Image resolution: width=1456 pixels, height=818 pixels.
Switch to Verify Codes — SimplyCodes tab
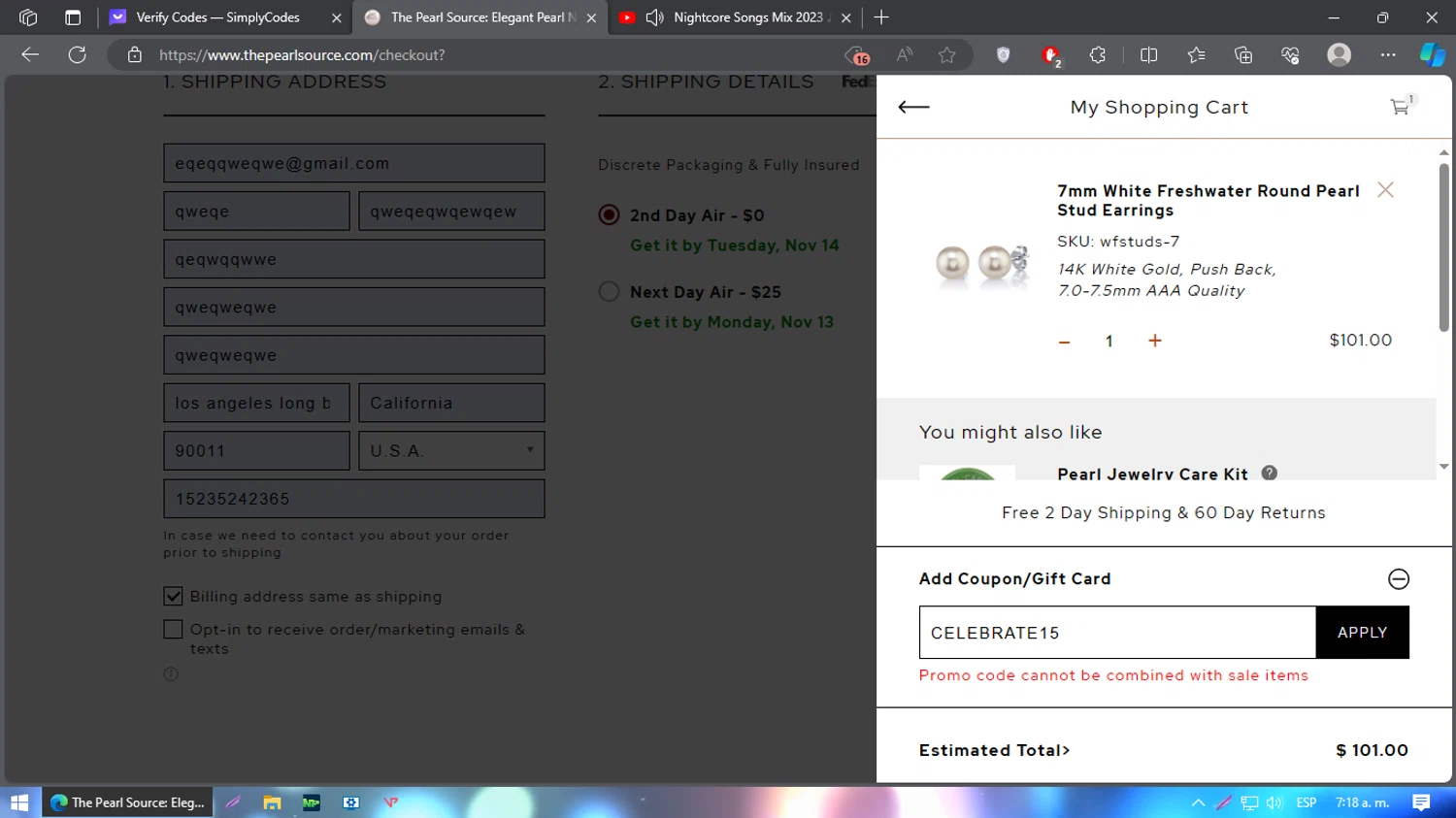pyautogui.click(x=223, y=17)
